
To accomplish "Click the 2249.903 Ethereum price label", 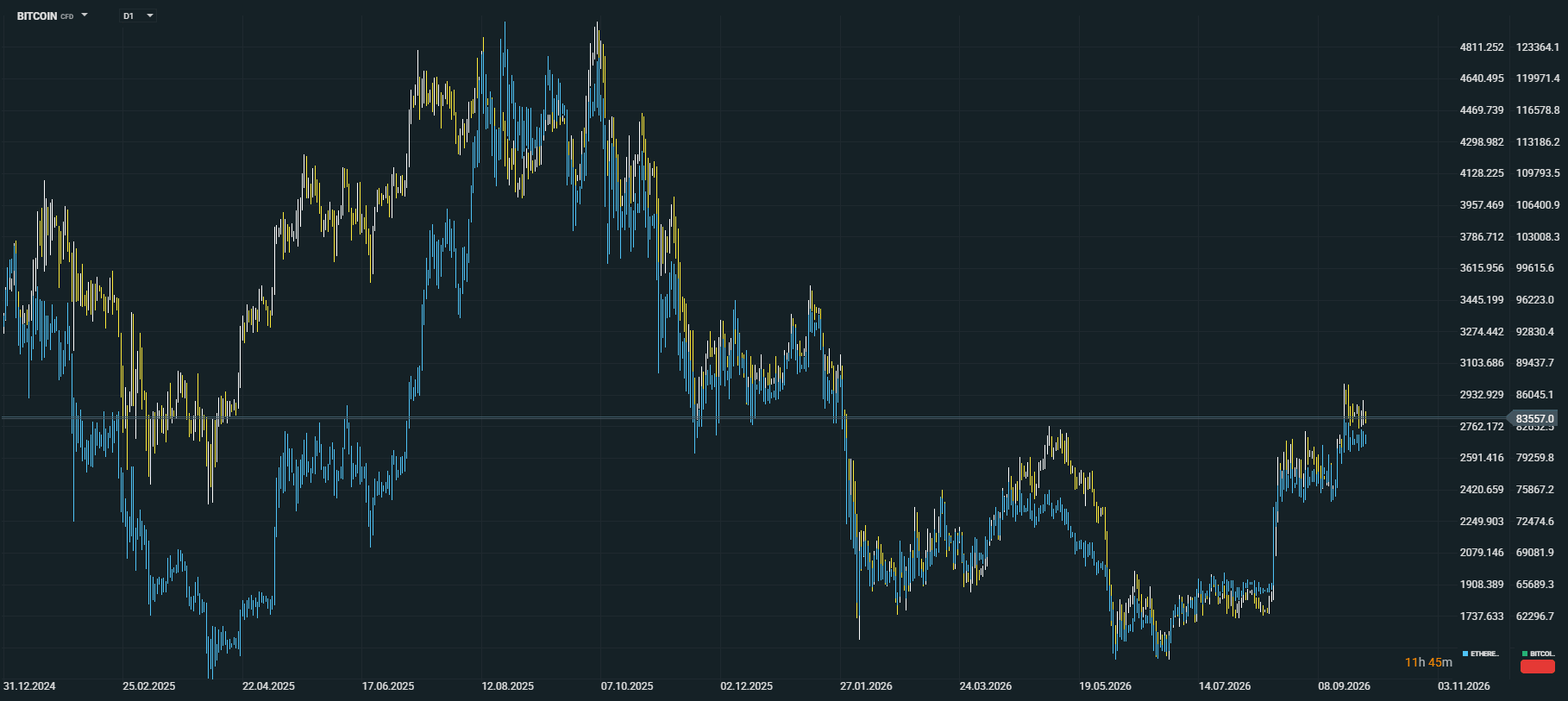I will point(1482,522).
